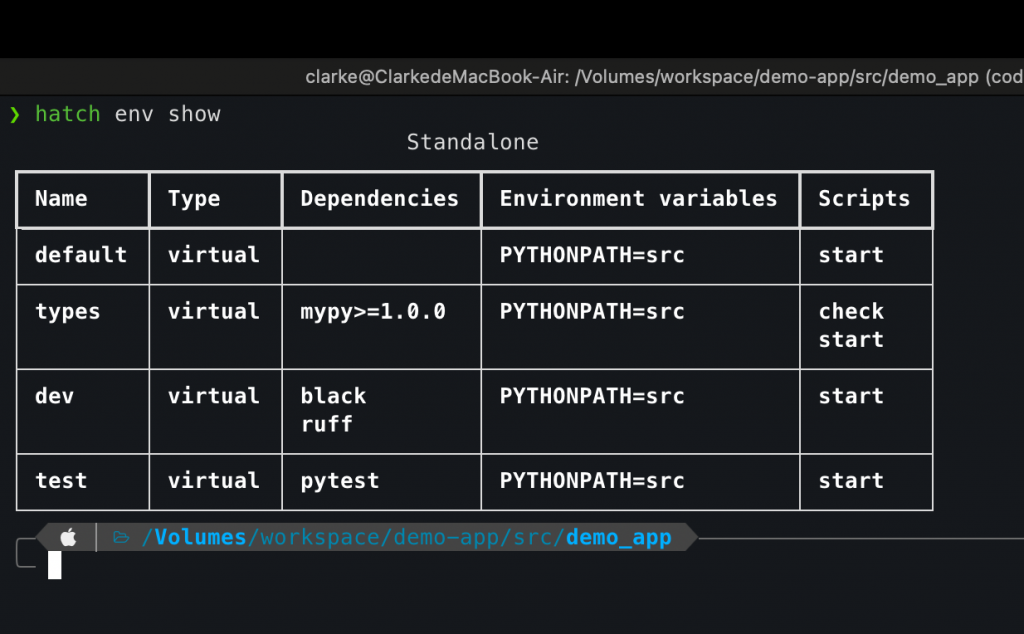1024x634 pixels.
Task: Select the word 'hatch' in the command
Action: pyautogui.click(x=68, y=114)
